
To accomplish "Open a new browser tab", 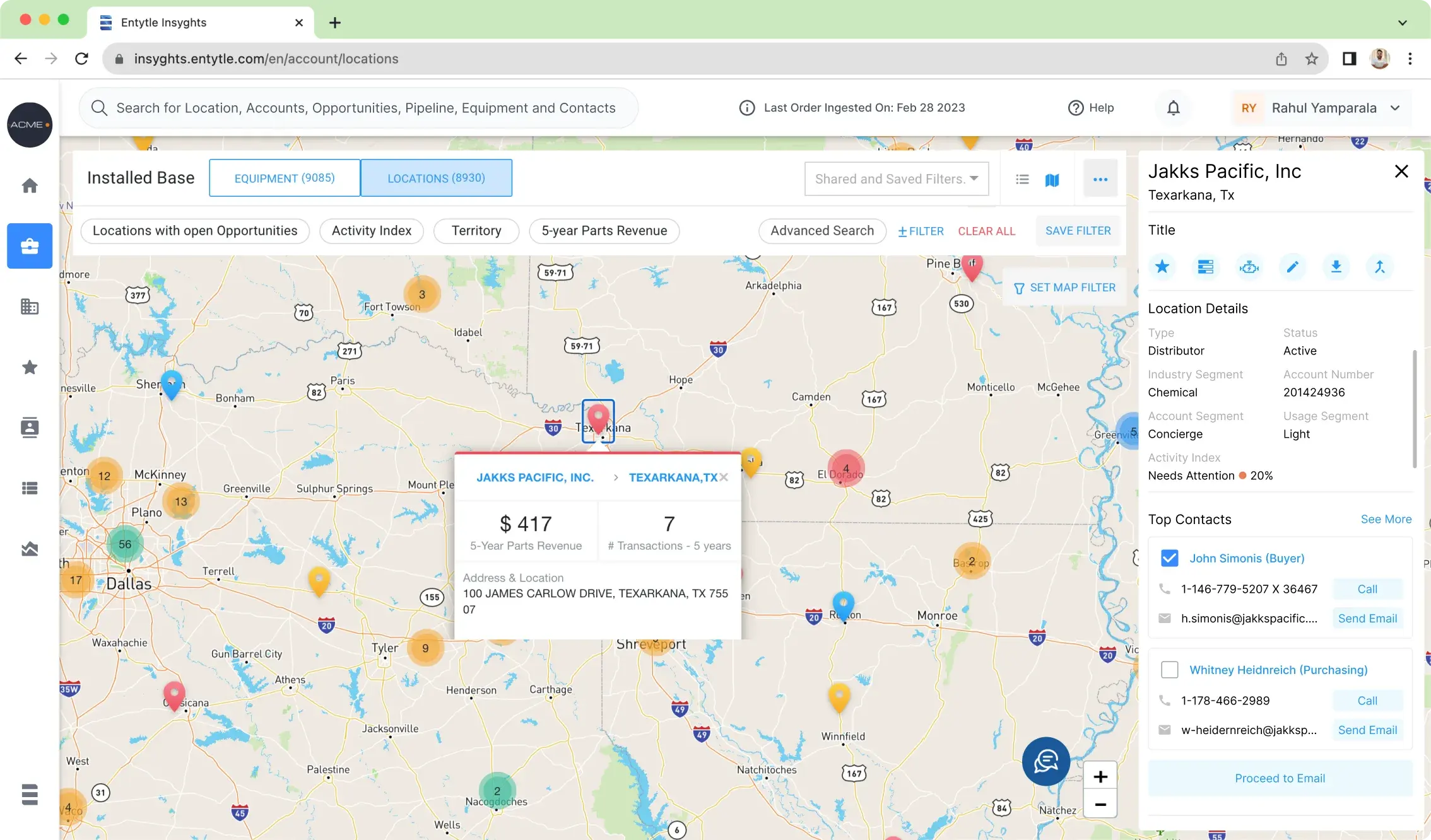I will (x=335, y=23).
